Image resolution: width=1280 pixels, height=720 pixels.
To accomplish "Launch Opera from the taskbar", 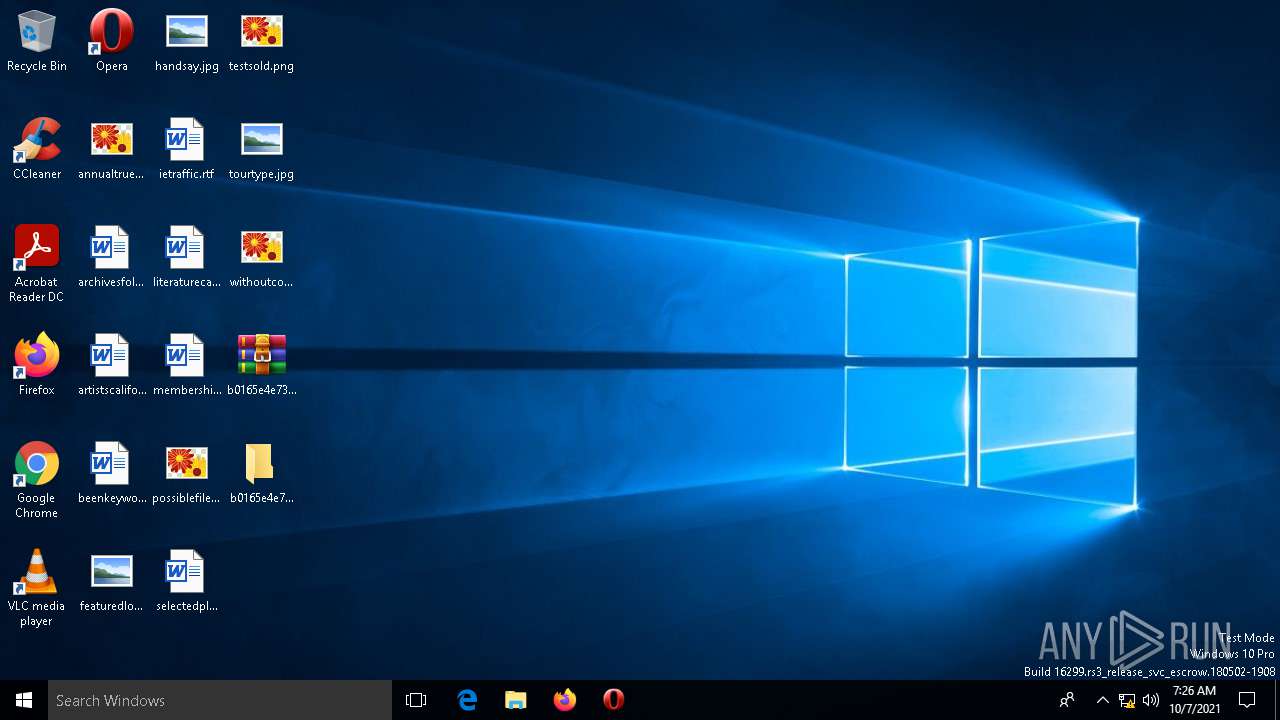I will pos(614,700).
